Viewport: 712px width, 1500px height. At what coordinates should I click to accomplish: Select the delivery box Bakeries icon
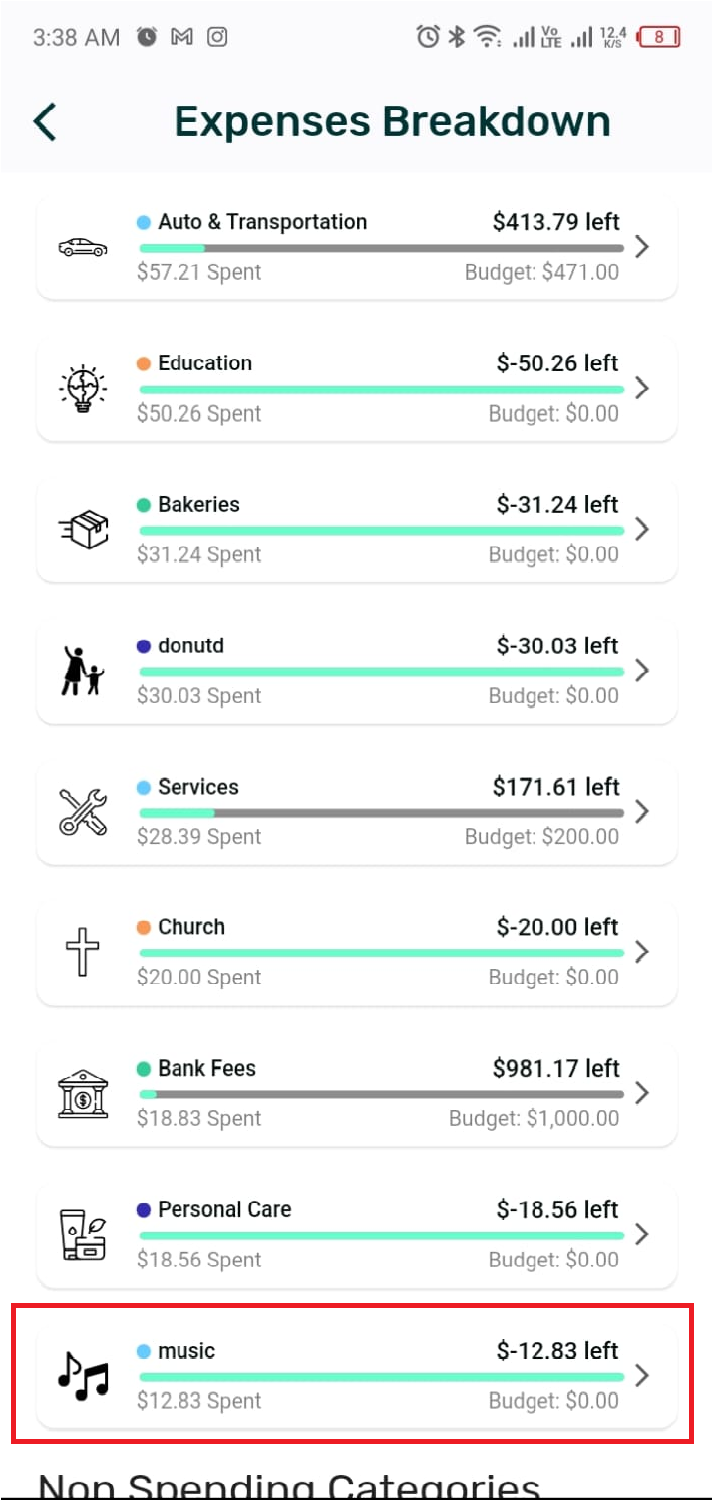click(x=83, y=529)
